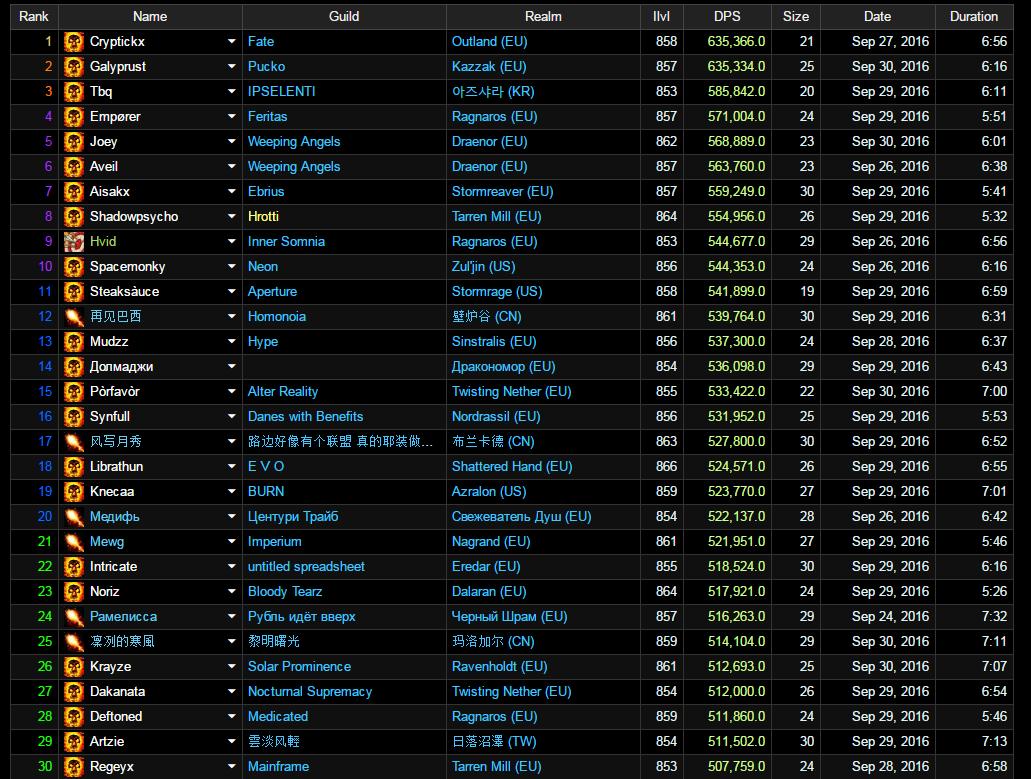Image resolution: width=1031 pixels, height=779 pixels.
Task: Click the spec icon beside Mudzz
Action: pyautogui.click(x=74, y=341)
